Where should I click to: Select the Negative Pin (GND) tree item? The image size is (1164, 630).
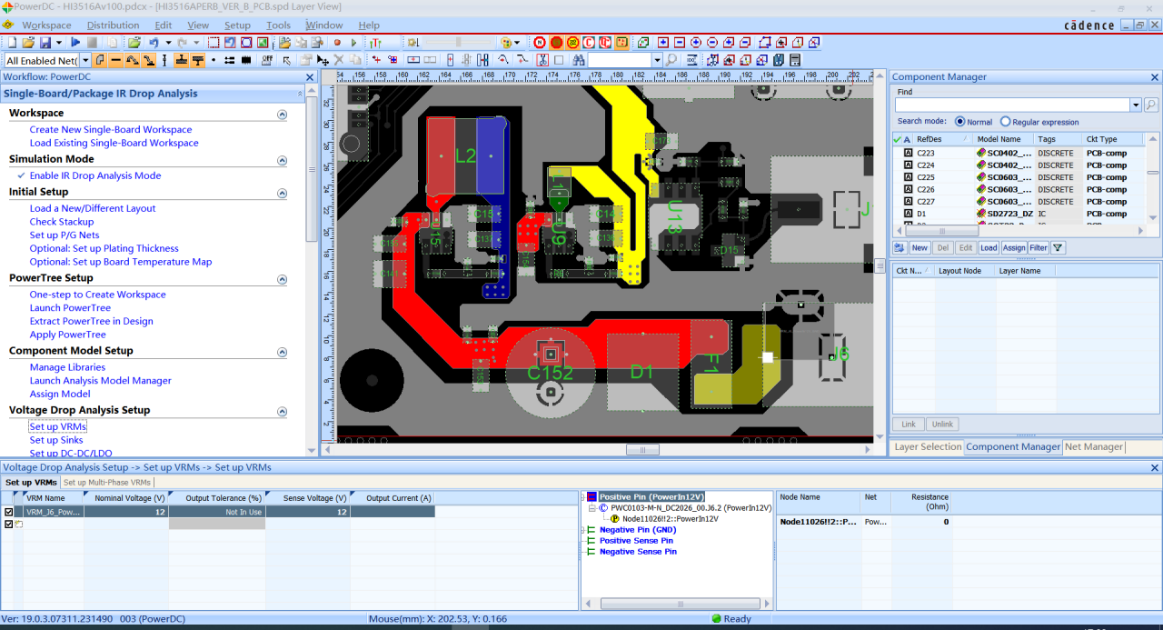[637, 530]
